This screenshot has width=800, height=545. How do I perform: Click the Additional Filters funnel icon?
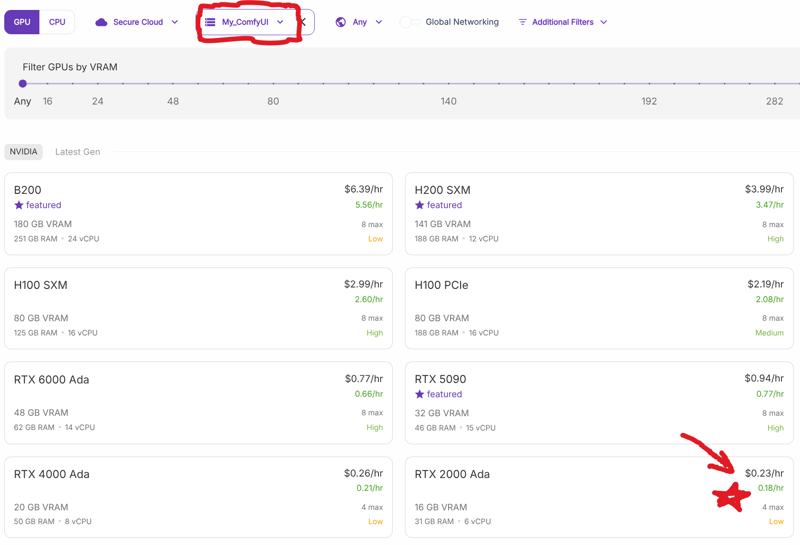coord(522,22)
